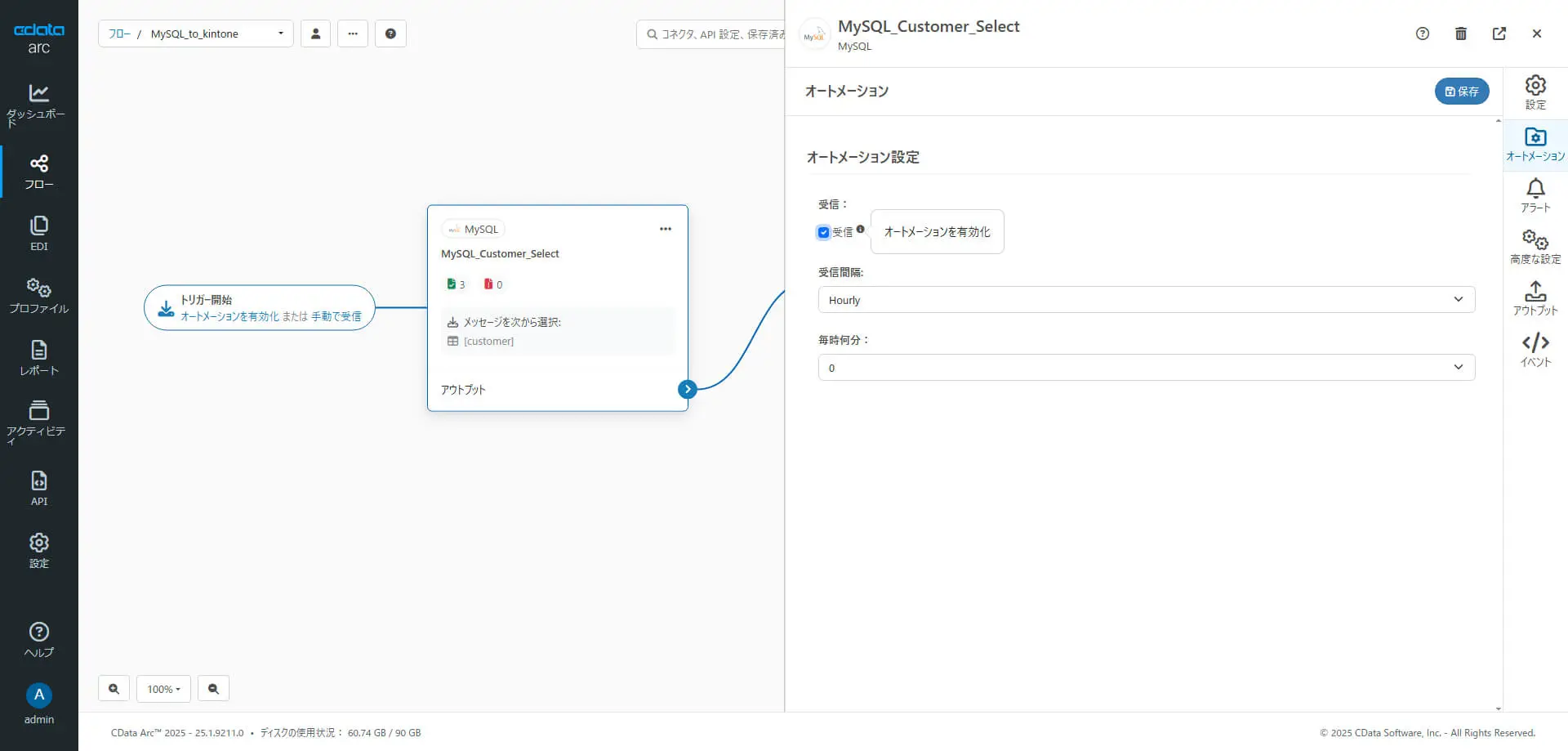The image size is (1568, 751).
Task: Delete the MySQL_Customer_Select connector via trash icon
Action: coord(1461,34)
